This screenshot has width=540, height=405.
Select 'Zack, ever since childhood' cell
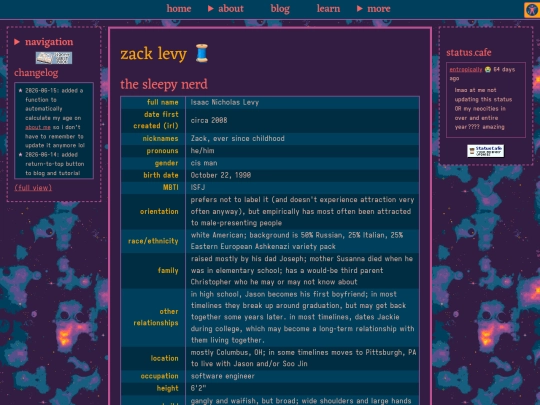coord(238,138)
